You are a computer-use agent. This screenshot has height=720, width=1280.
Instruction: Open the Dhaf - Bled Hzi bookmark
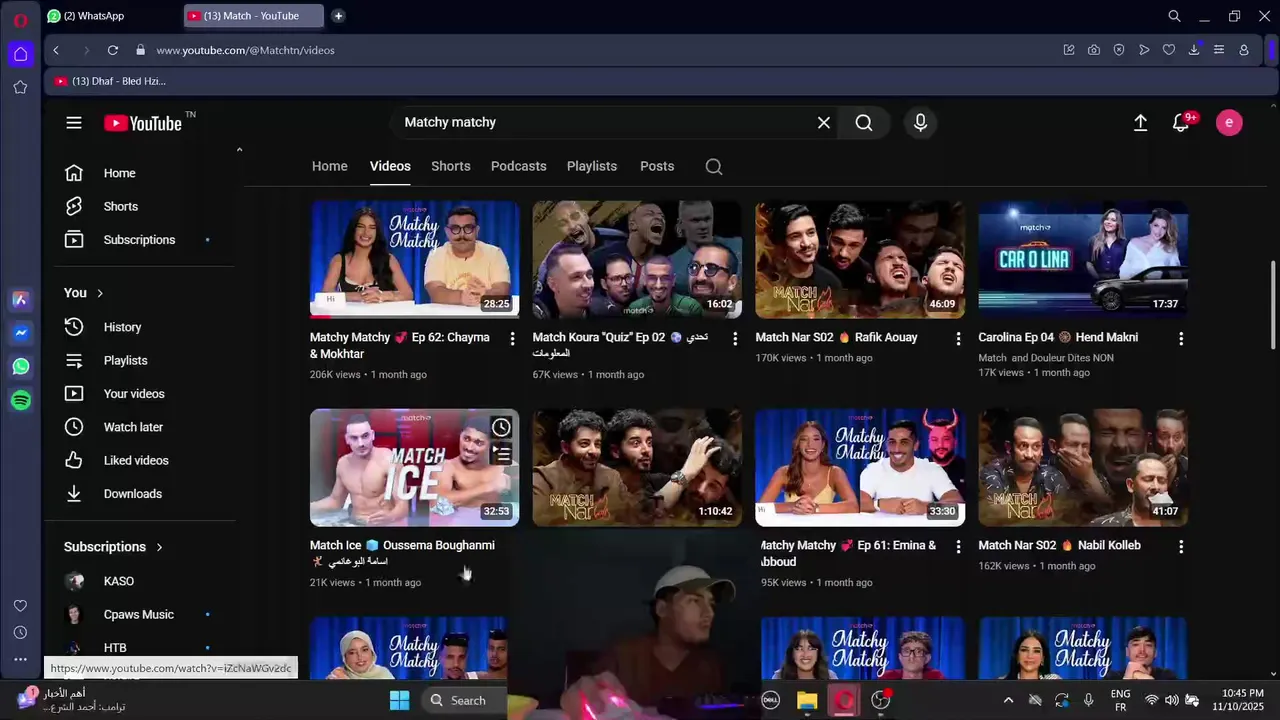tap(110, 81)
